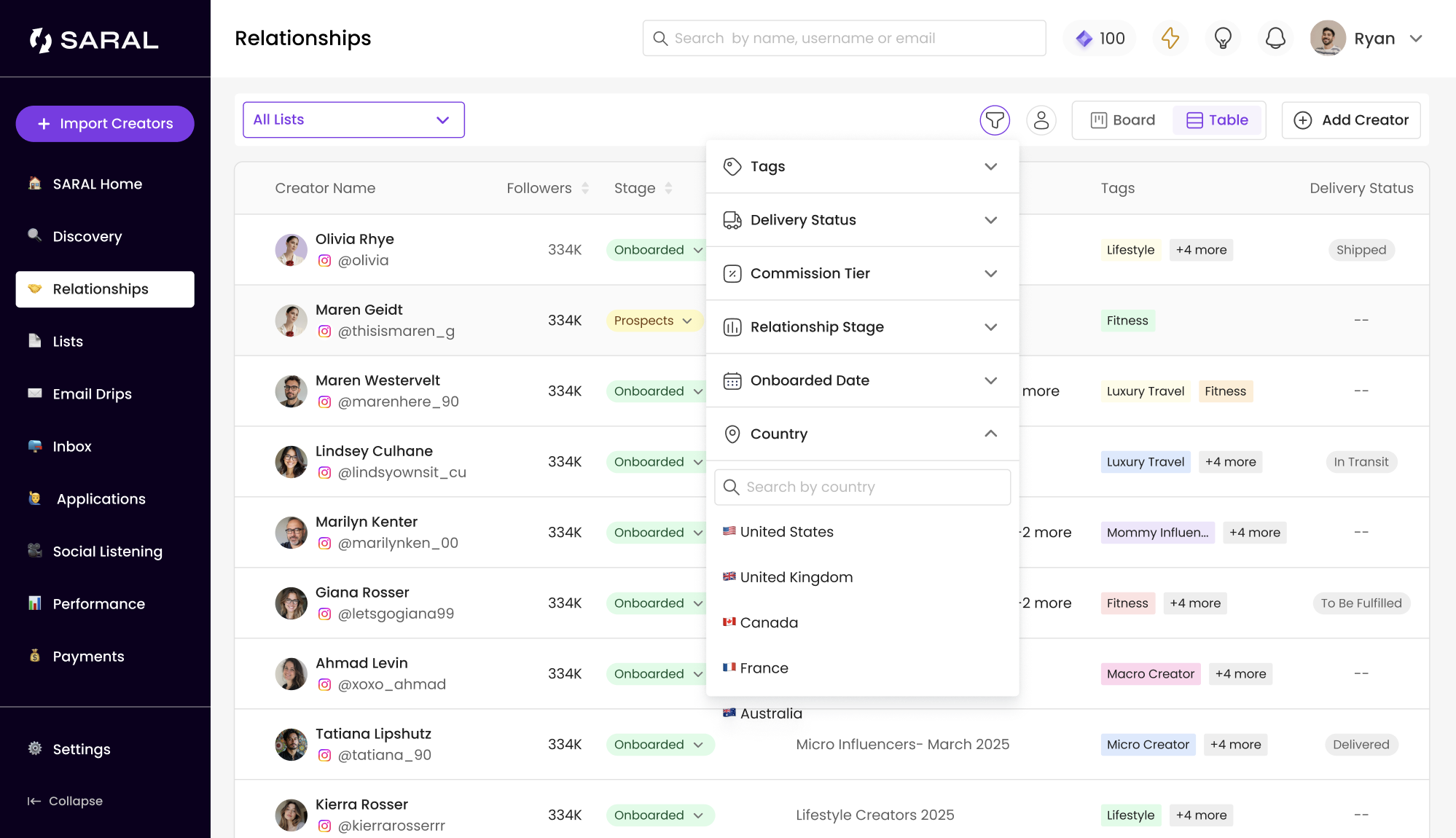
Task: Select United Kingdom country option
Action: tap(796, 577)
